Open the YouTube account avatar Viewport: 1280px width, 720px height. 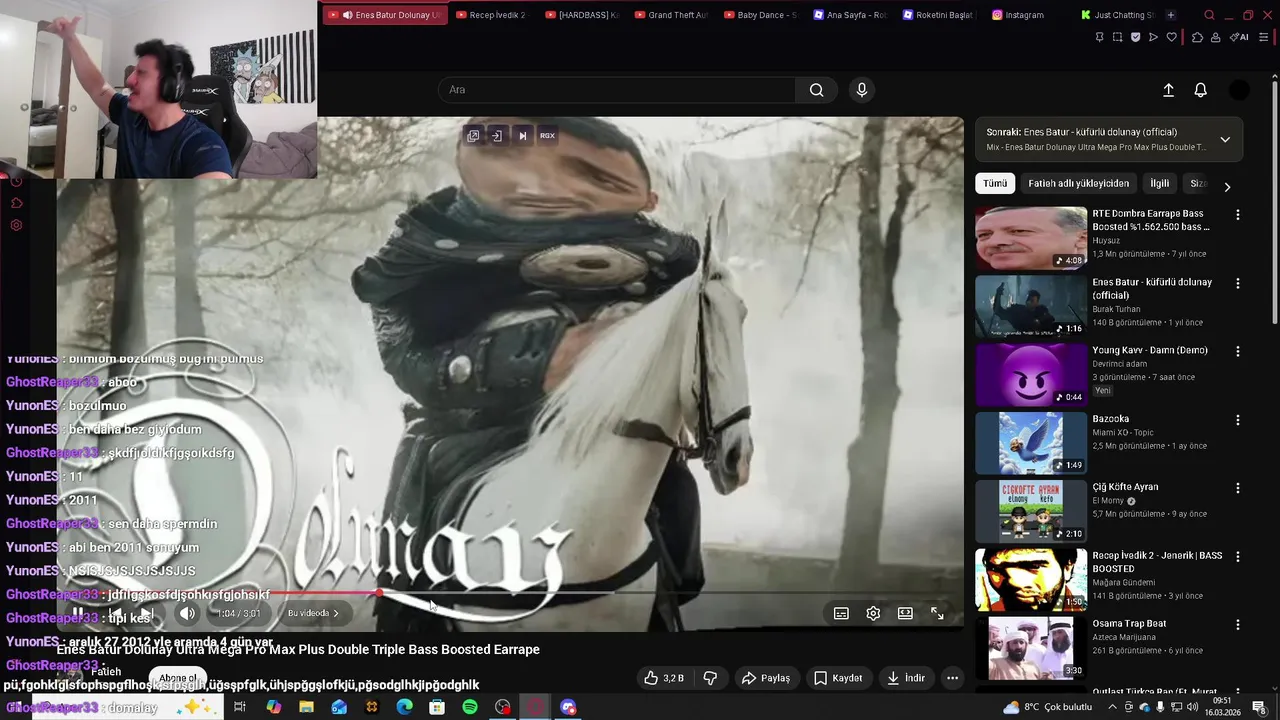tap(1239, 90)
